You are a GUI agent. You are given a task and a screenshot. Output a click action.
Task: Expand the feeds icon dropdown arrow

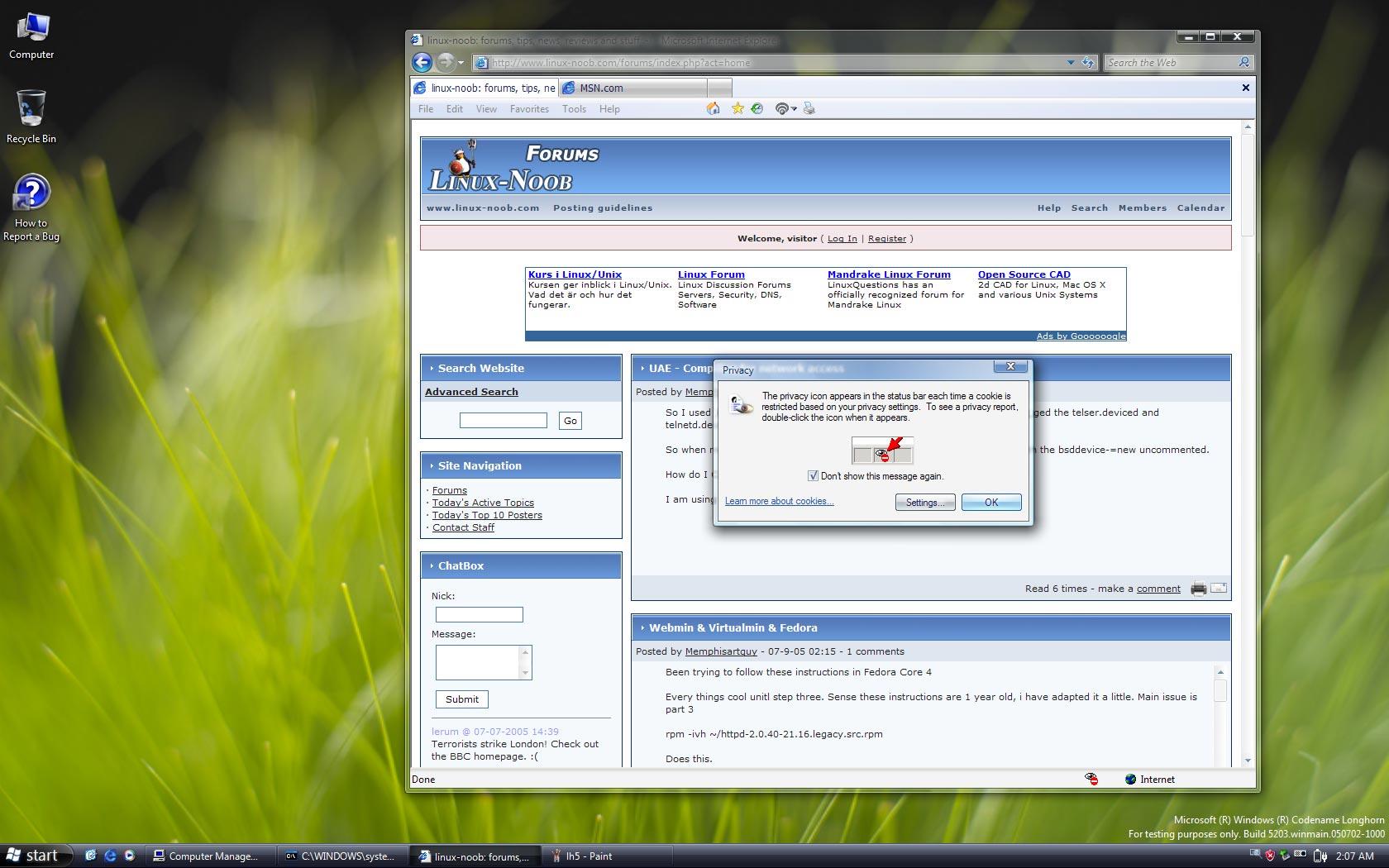coord(794,109)
